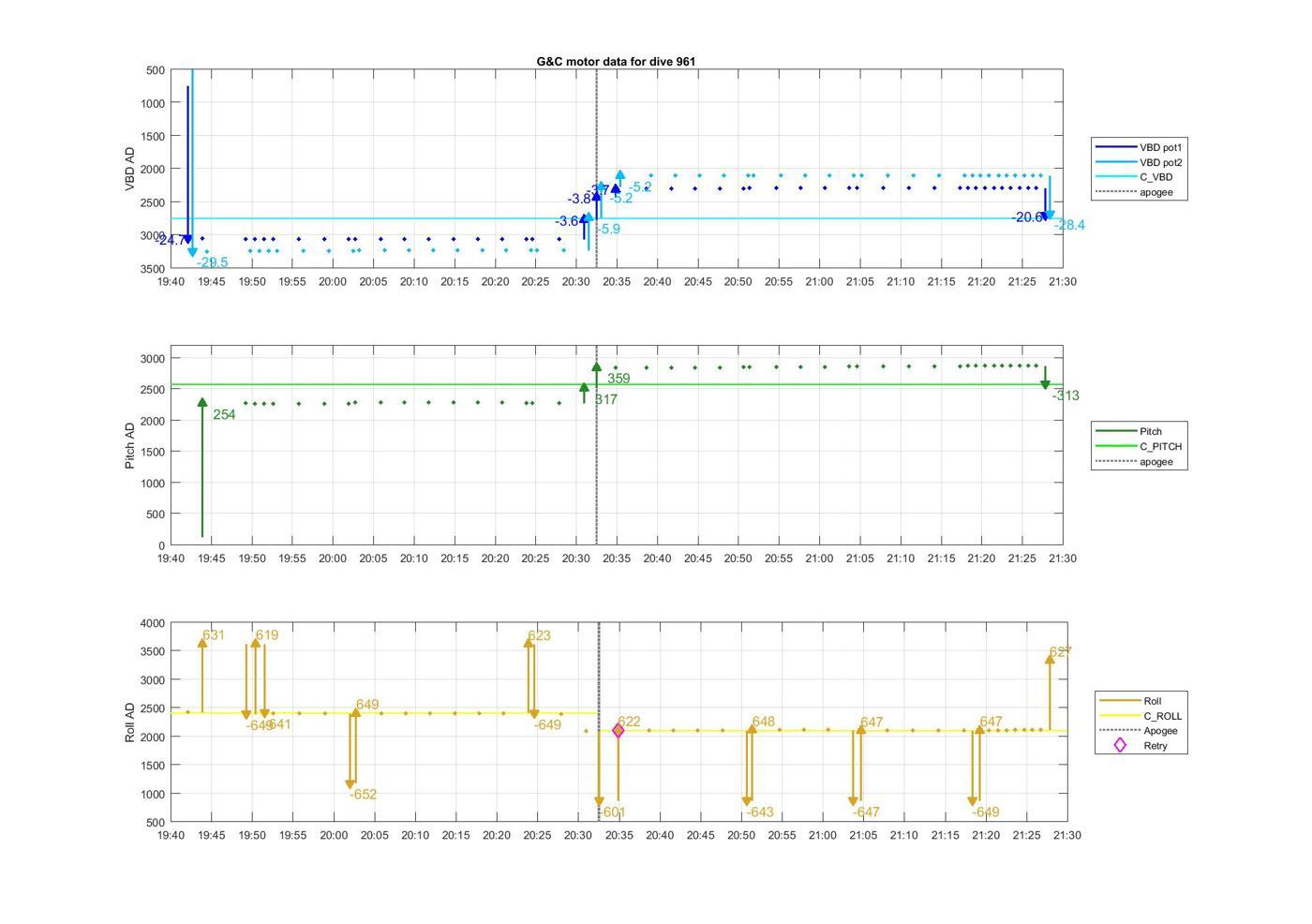The width and height of the screenshot is (1312, 924).
Task: Click the 4000 tick label on the Roll AD axis
Action: point(155,623)
